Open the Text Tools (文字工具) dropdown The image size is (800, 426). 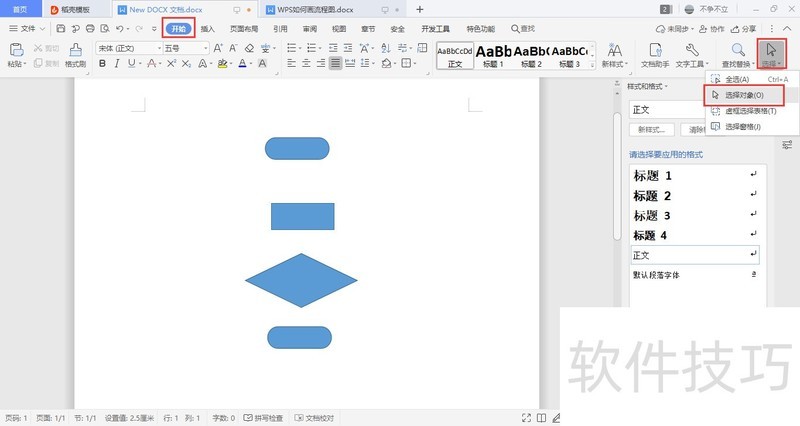click(692, 55)
